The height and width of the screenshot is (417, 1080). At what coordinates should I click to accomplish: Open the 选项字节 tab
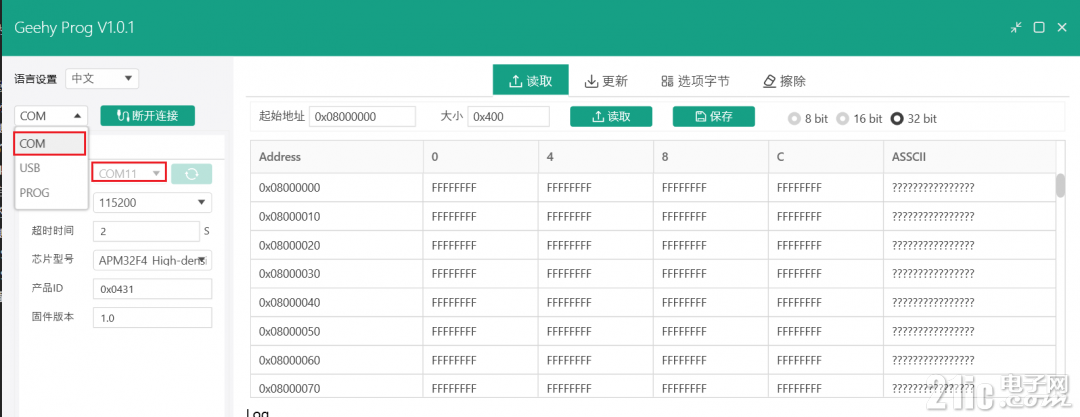coord(695,81)
